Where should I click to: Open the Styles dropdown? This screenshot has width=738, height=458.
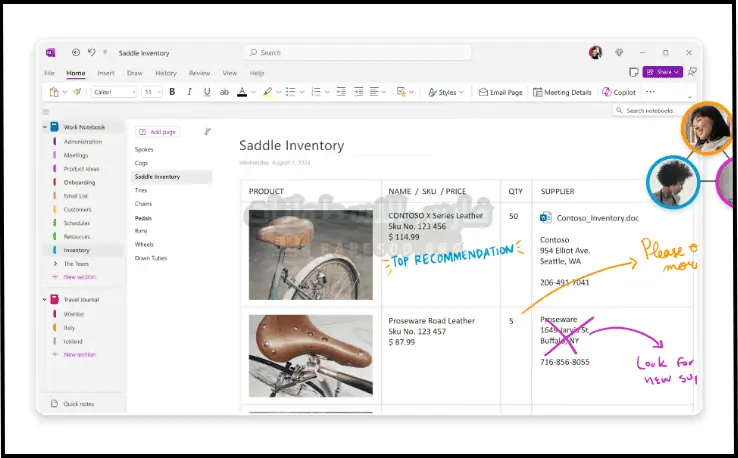[445, 92]
